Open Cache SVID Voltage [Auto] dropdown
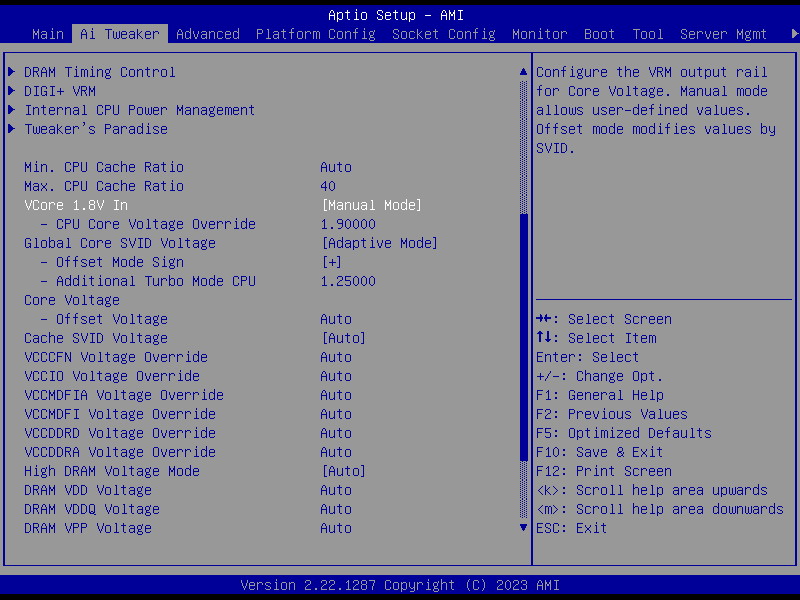Viewport: 800px width, 600px height. coord(343,338)
